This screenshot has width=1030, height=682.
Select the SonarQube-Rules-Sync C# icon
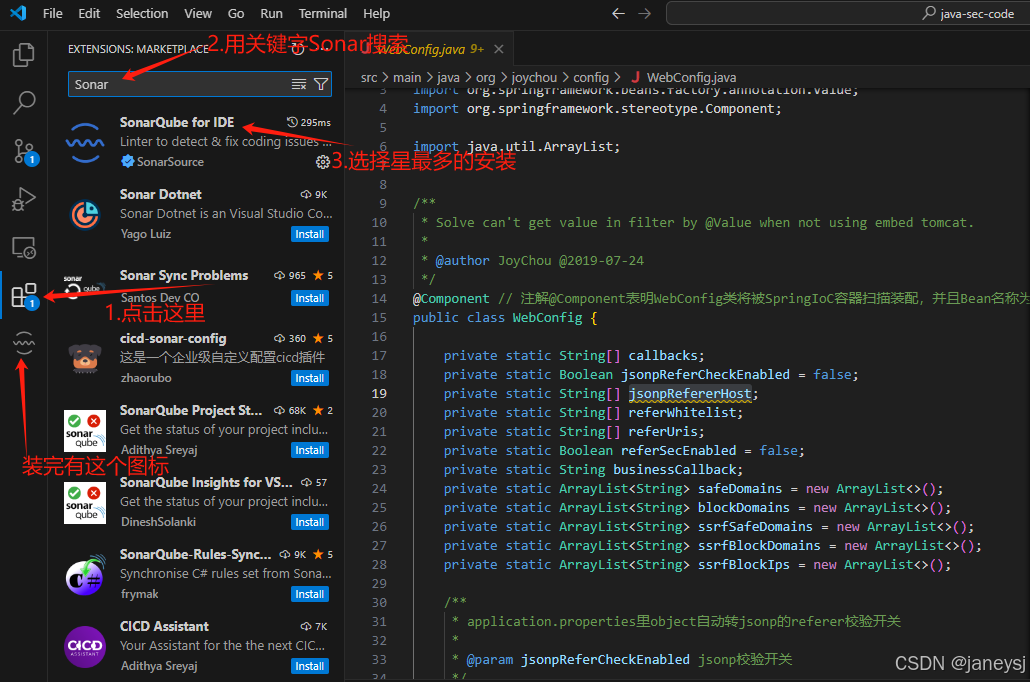pyautogui.click(x=85, y=575)
